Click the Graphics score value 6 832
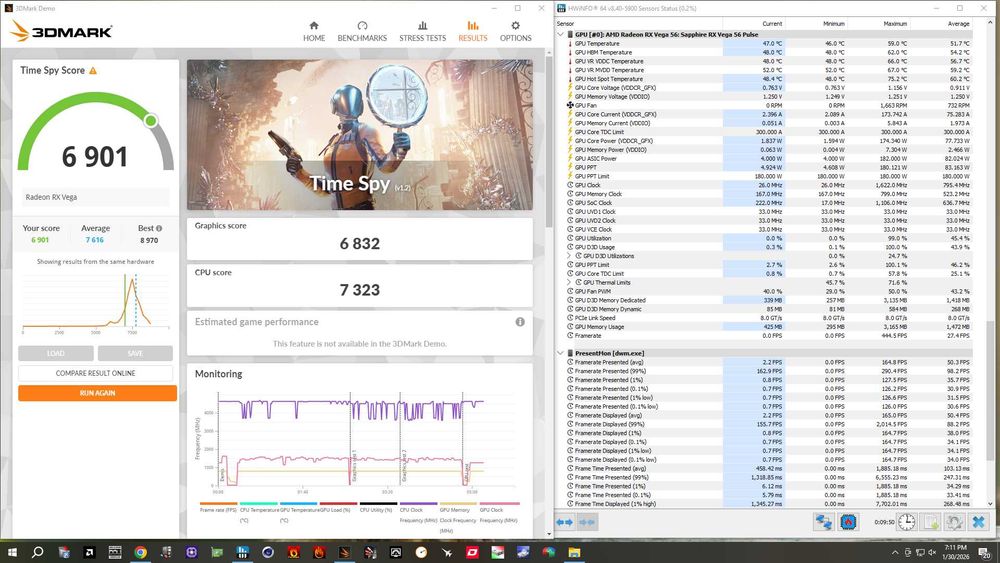 click(x=360, y=244)
